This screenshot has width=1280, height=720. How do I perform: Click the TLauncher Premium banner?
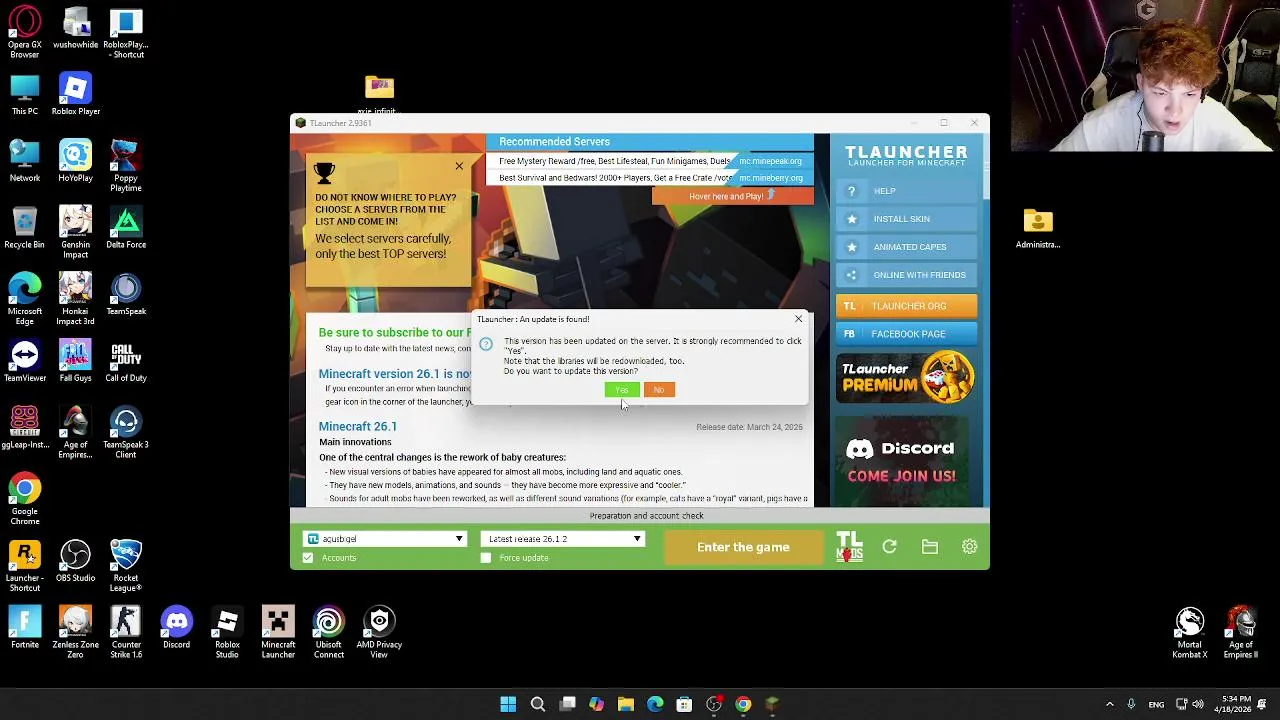coord(906,378)
